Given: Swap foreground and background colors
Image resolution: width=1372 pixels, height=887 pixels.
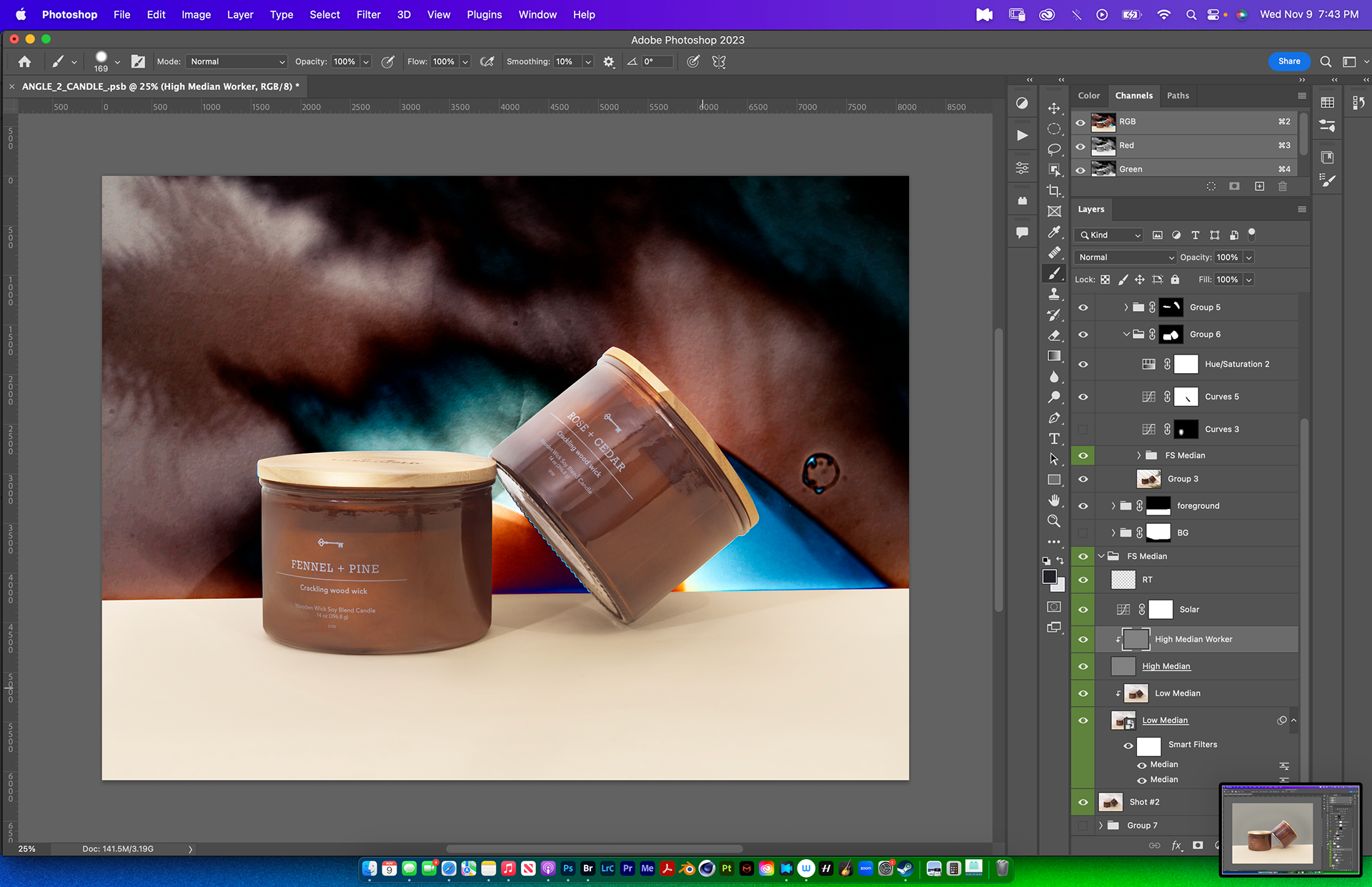Looking at the screenshot, I should coord(1060,561).
